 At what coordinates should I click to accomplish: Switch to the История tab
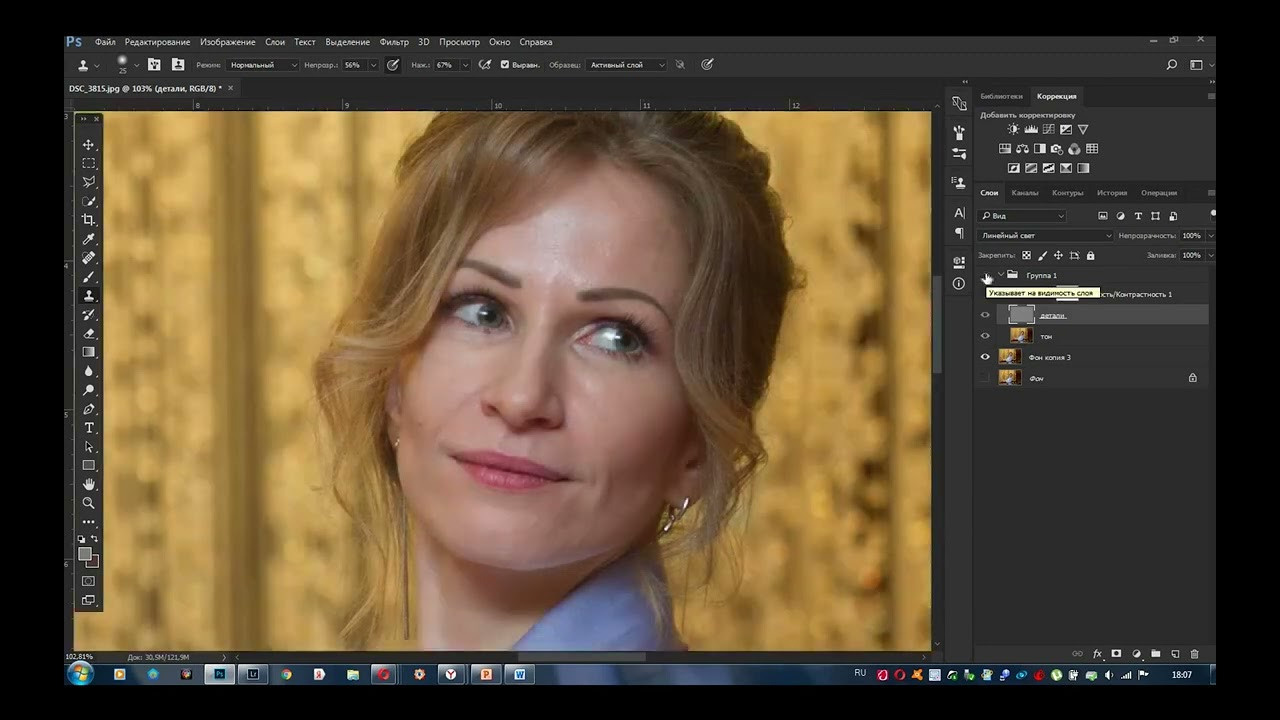pyautogui.click(x=1111, y=193)
